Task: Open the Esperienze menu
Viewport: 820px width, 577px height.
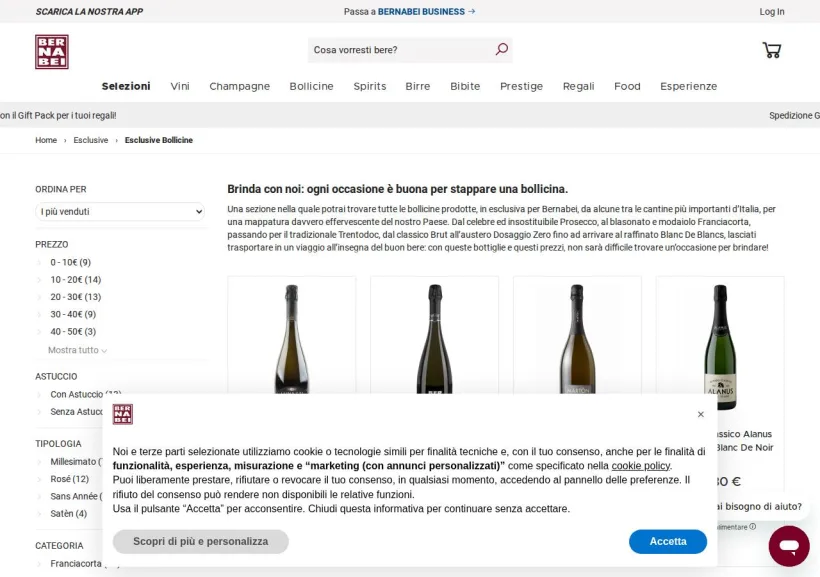Action: click(x=688, y=86)
